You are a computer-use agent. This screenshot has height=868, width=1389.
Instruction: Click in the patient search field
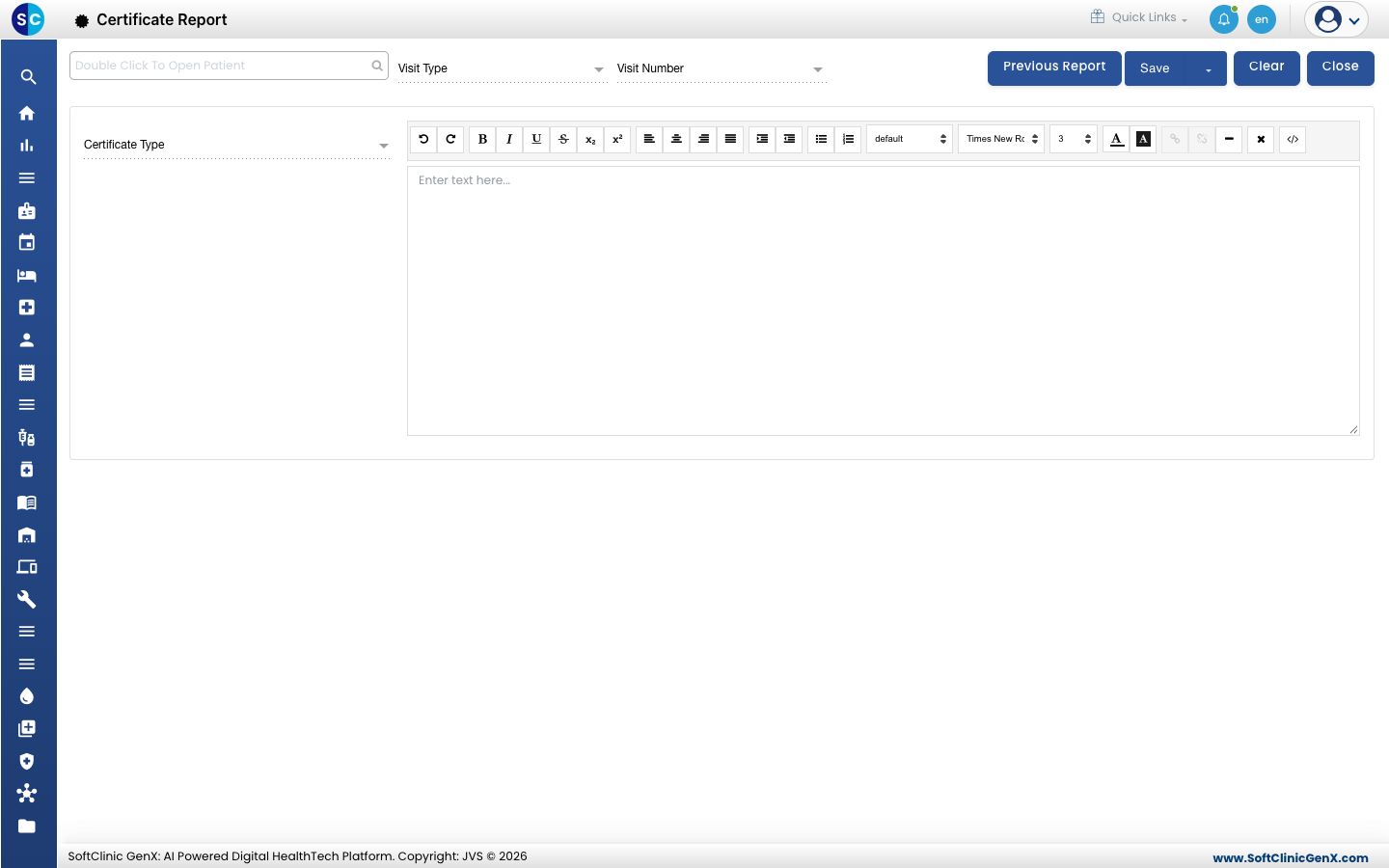tap(229, 66)
